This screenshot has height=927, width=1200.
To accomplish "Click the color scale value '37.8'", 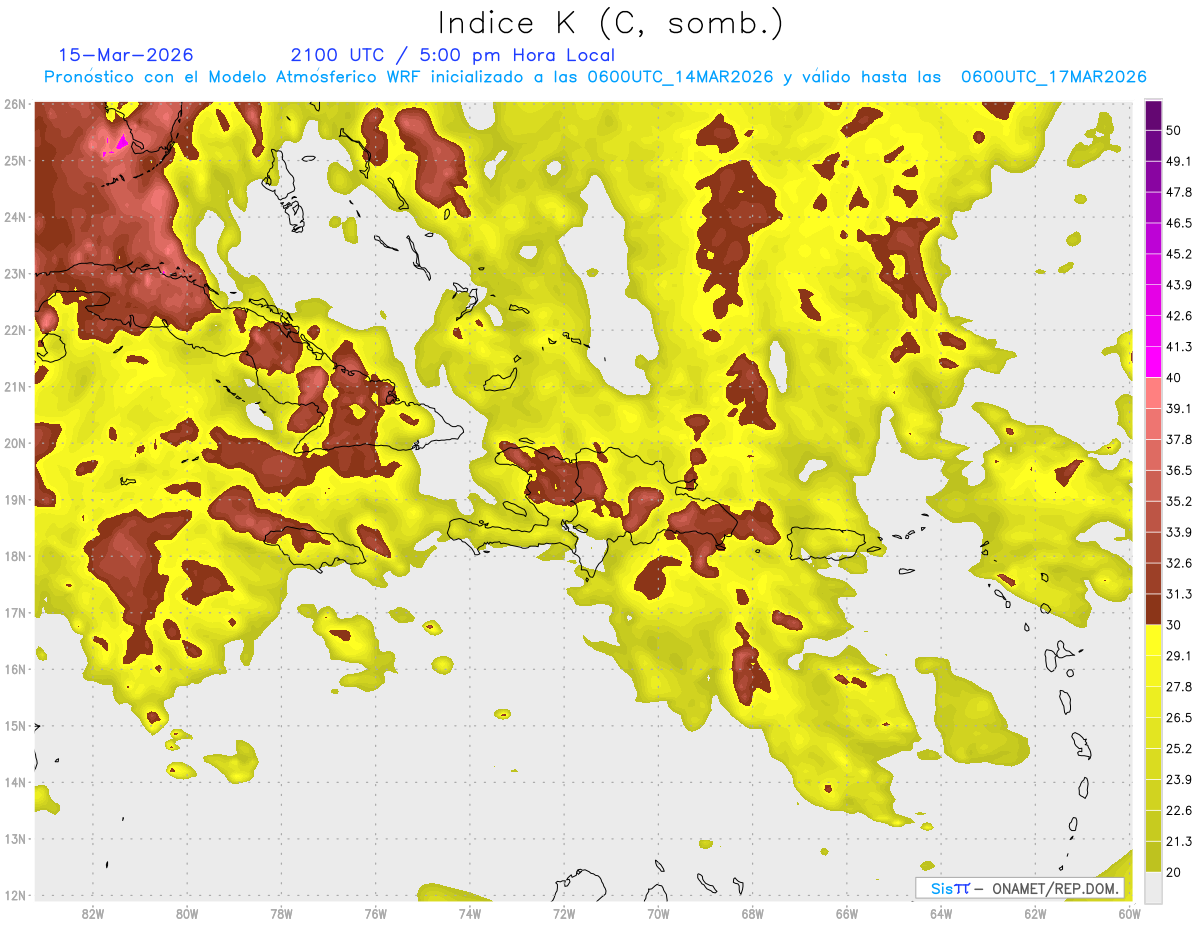I will pos(1179,439).
